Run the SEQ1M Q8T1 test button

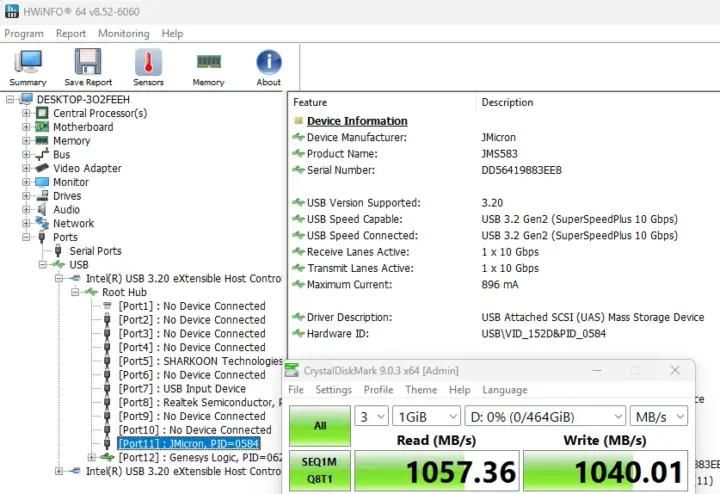click(x=320, y=471)
